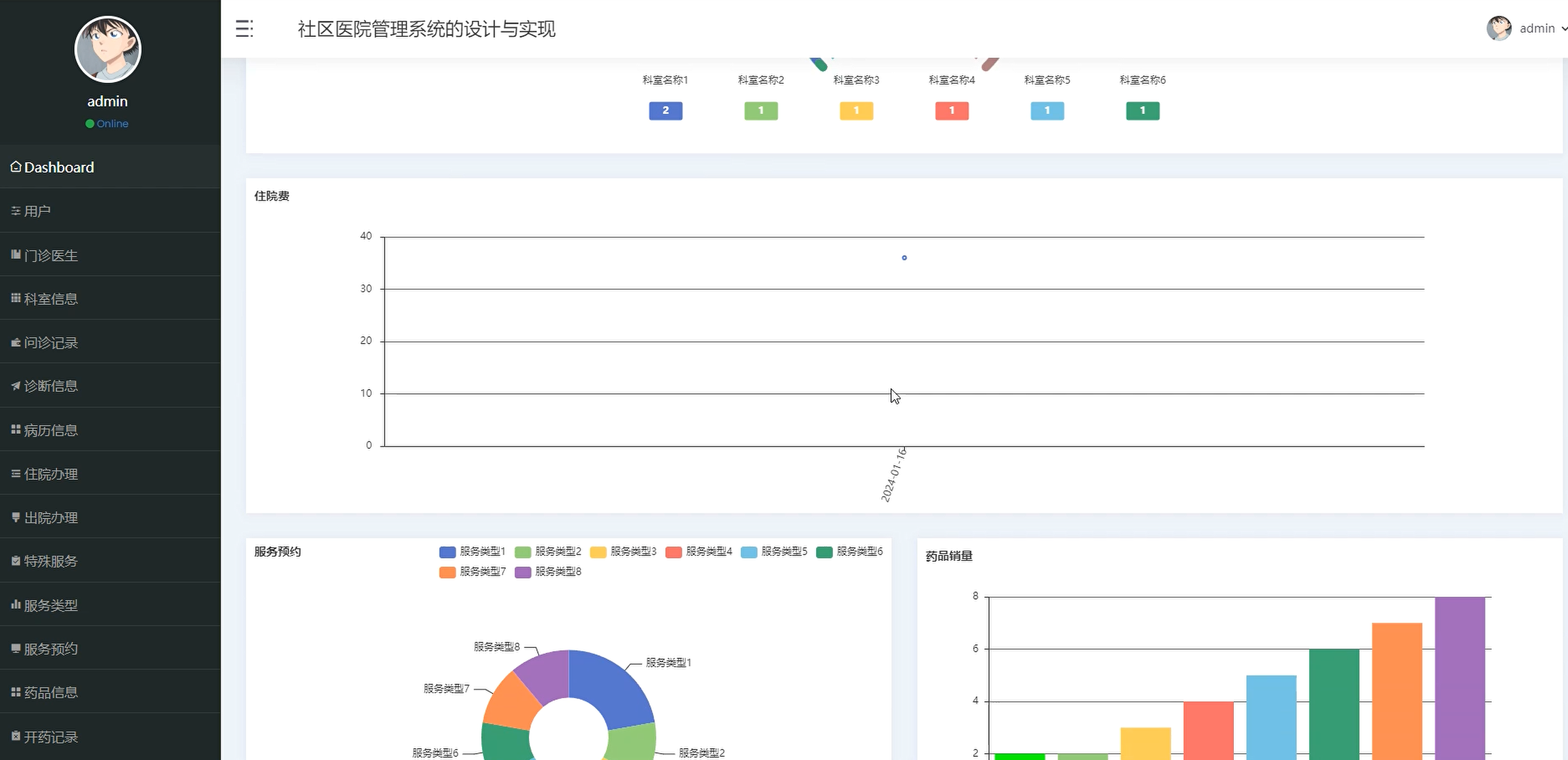
Task: Click the blue badge under 科室名称1
Action: point(665,111)
